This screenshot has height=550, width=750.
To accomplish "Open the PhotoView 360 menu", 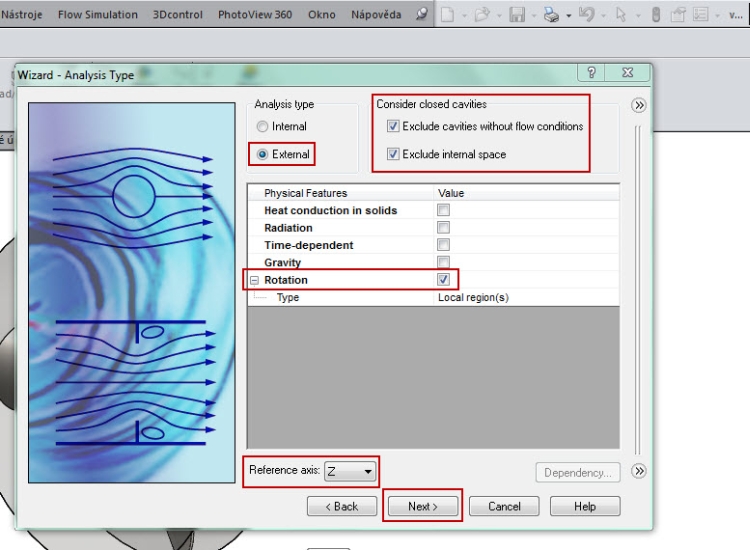I will (255, 15).
